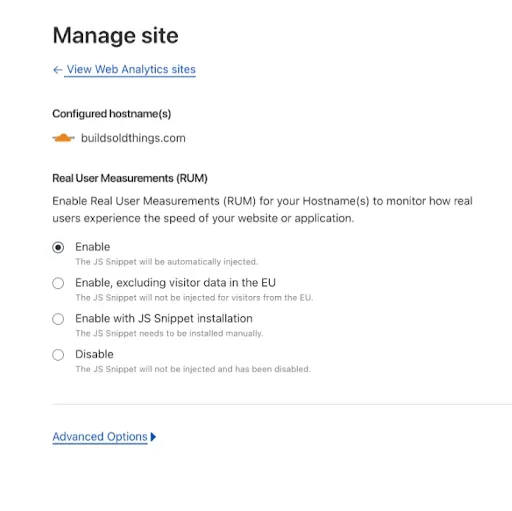
Task: Click the 'Enable with JS Snippet installation' label
Action: point(164,319)
